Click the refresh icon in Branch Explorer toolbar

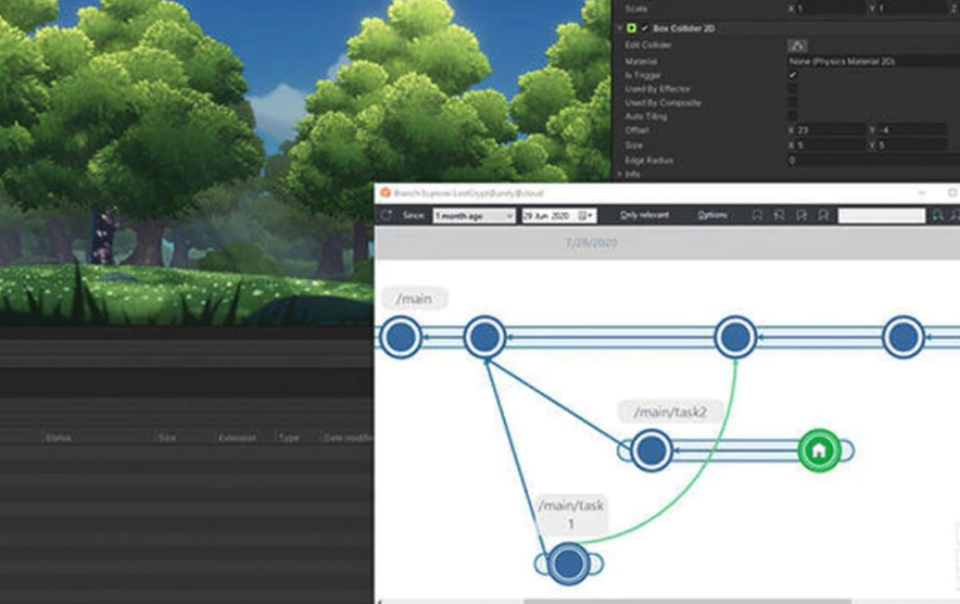[x=386, y=215]
